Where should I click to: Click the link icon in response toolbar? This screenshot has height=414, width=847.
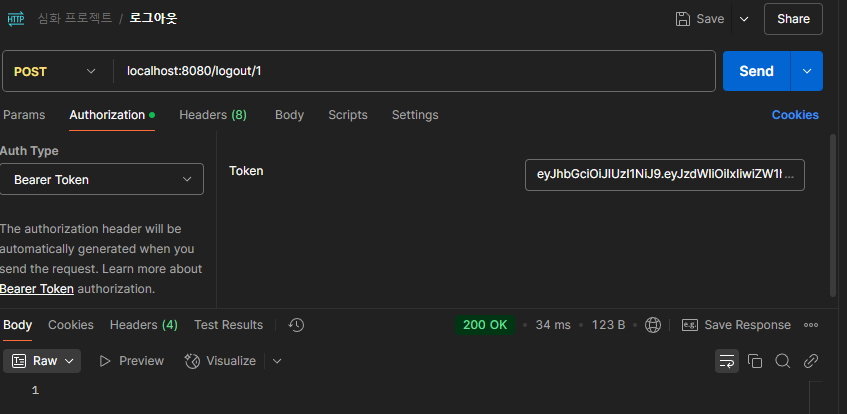[811, 361]
